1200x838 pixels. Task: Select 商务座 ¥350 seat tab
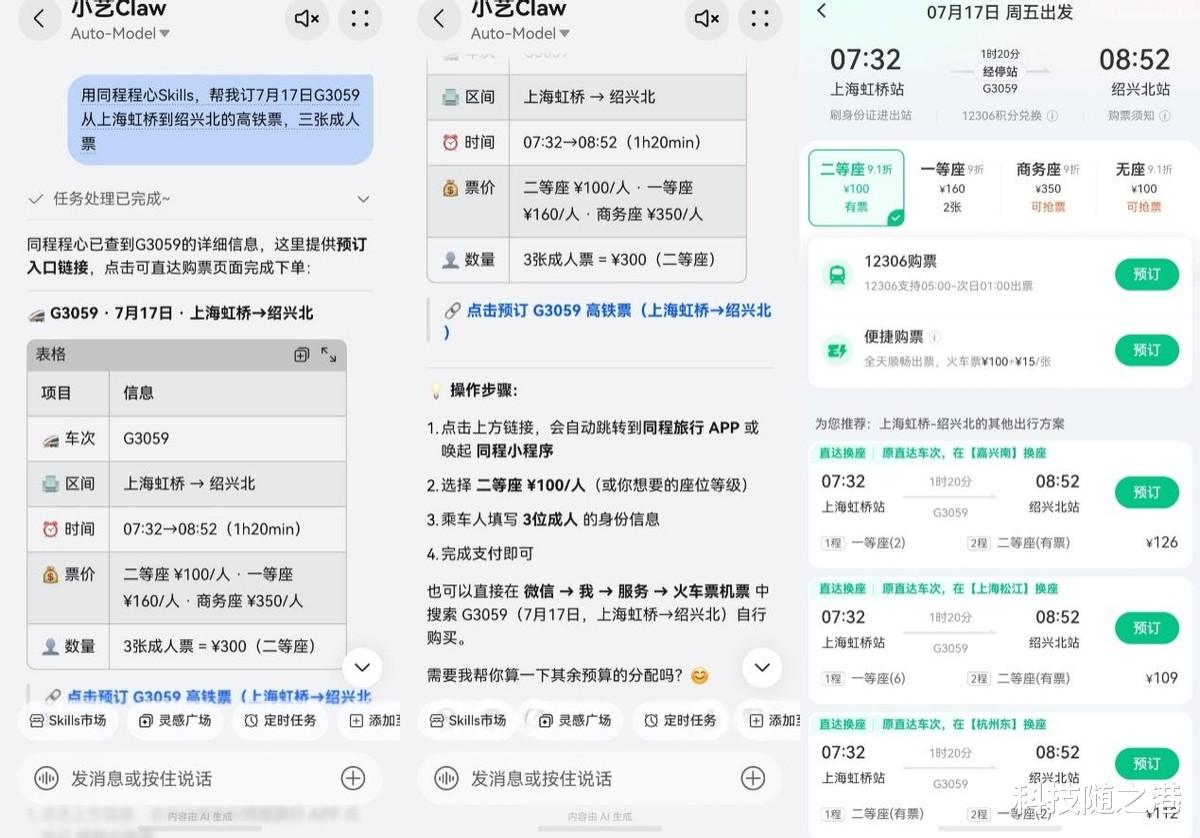coord(1048,188)
